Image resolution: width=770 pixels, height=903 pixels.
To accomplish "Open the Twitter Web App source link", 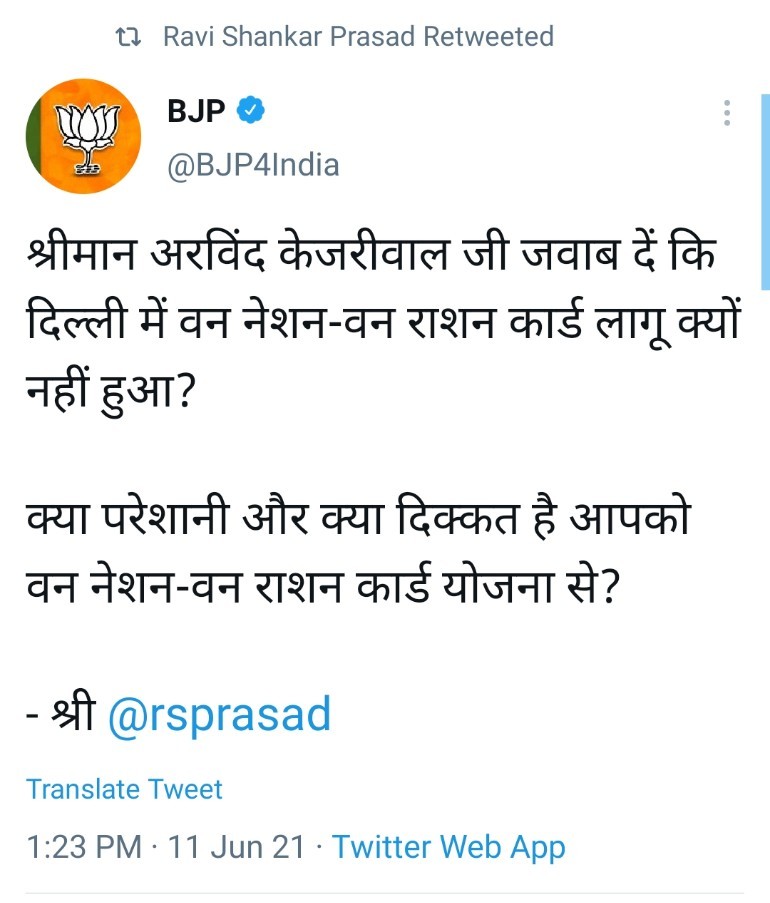I will click(x=448, y=847).
